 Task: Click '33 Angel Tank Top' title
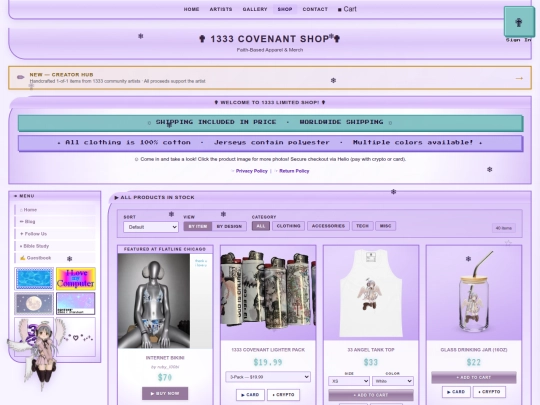[371, 350]
